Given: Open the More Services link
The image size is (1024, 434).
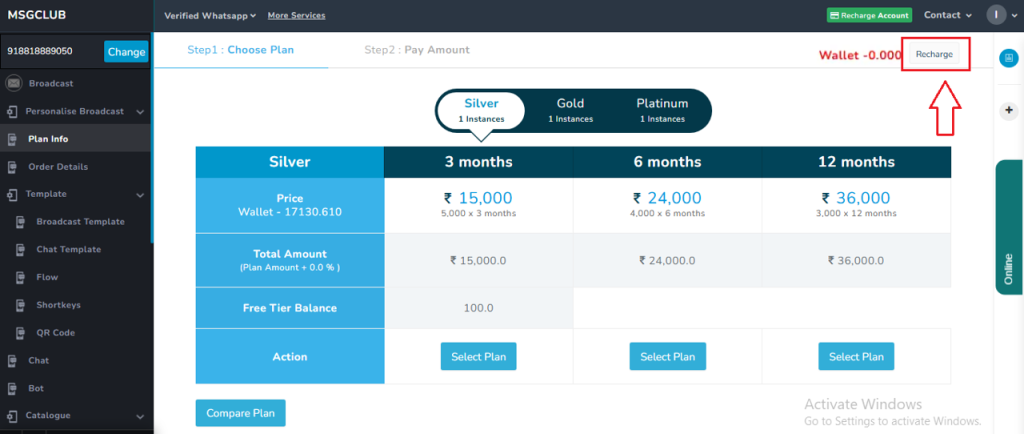Looking at the screenshot, I should 296,16.
